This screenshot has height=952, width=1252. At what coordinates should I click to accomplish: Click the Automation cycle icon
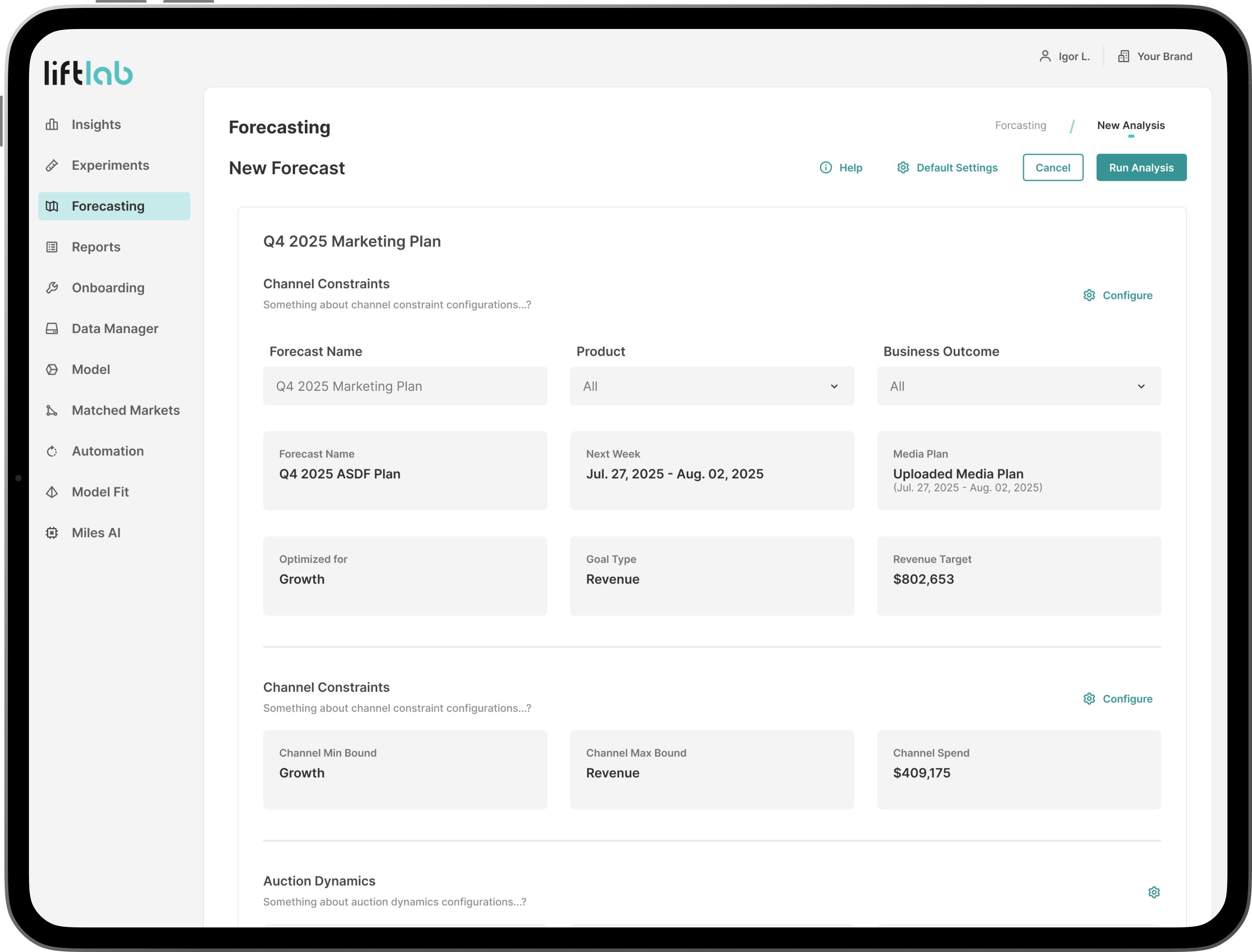[52, 451]
